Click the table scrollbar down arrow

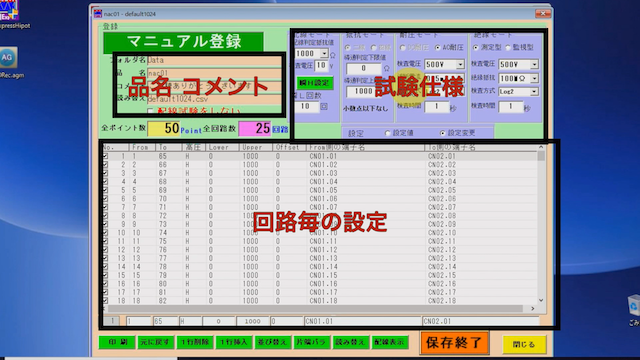click(x=541, y=300)
